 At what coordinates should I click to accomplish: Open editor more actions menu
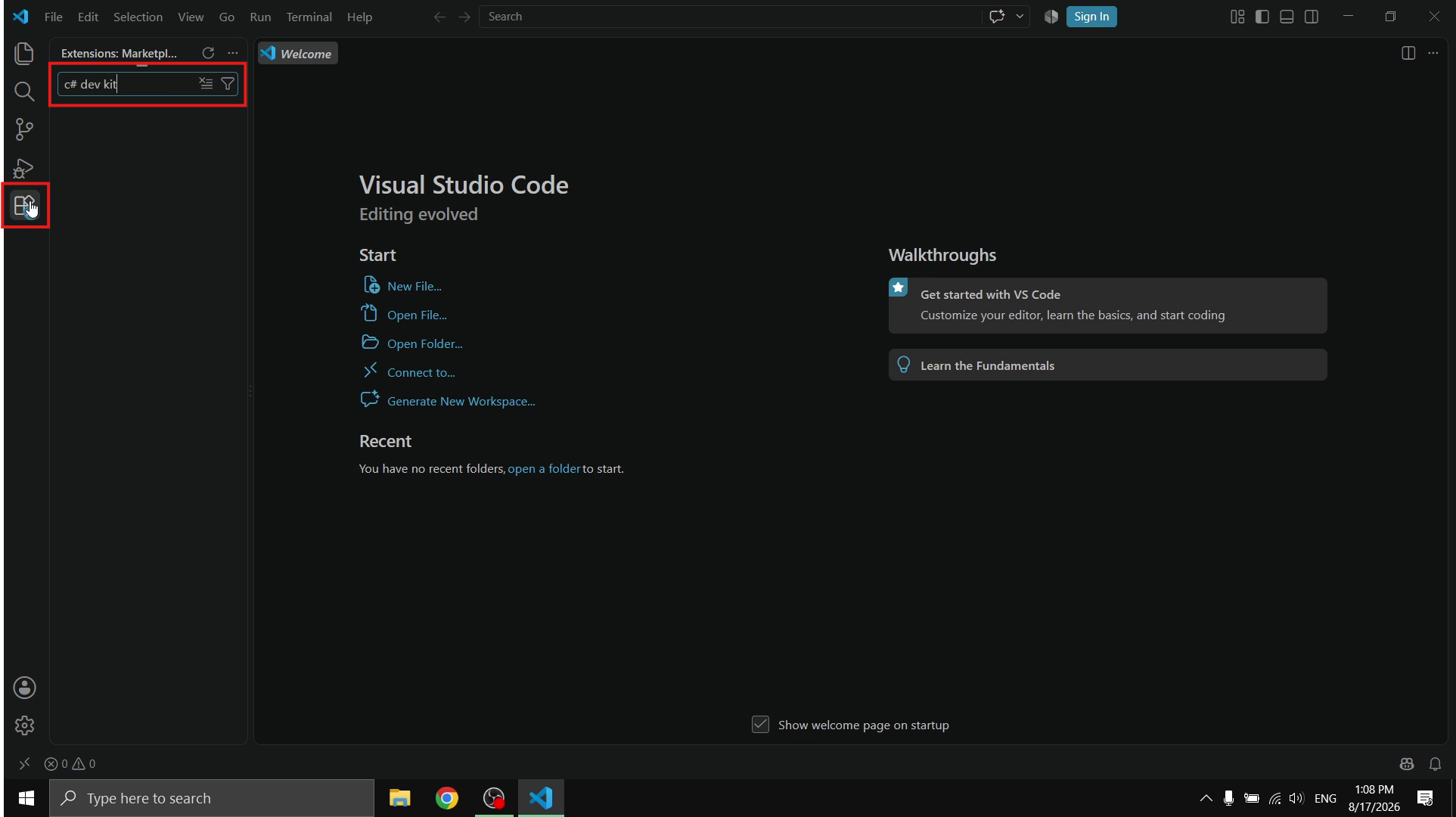point(1433,53)
